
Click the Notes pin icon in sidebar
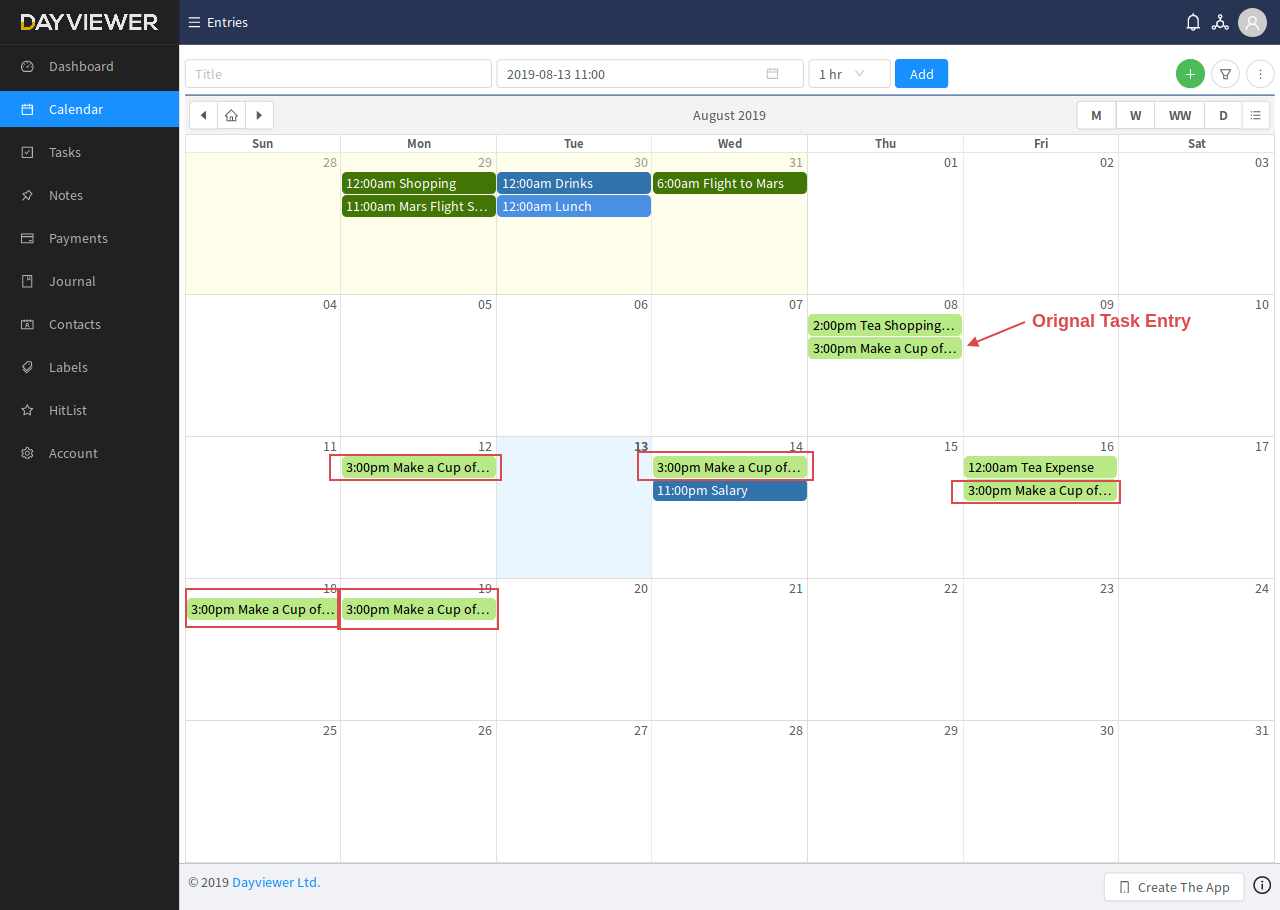point(28,195)
